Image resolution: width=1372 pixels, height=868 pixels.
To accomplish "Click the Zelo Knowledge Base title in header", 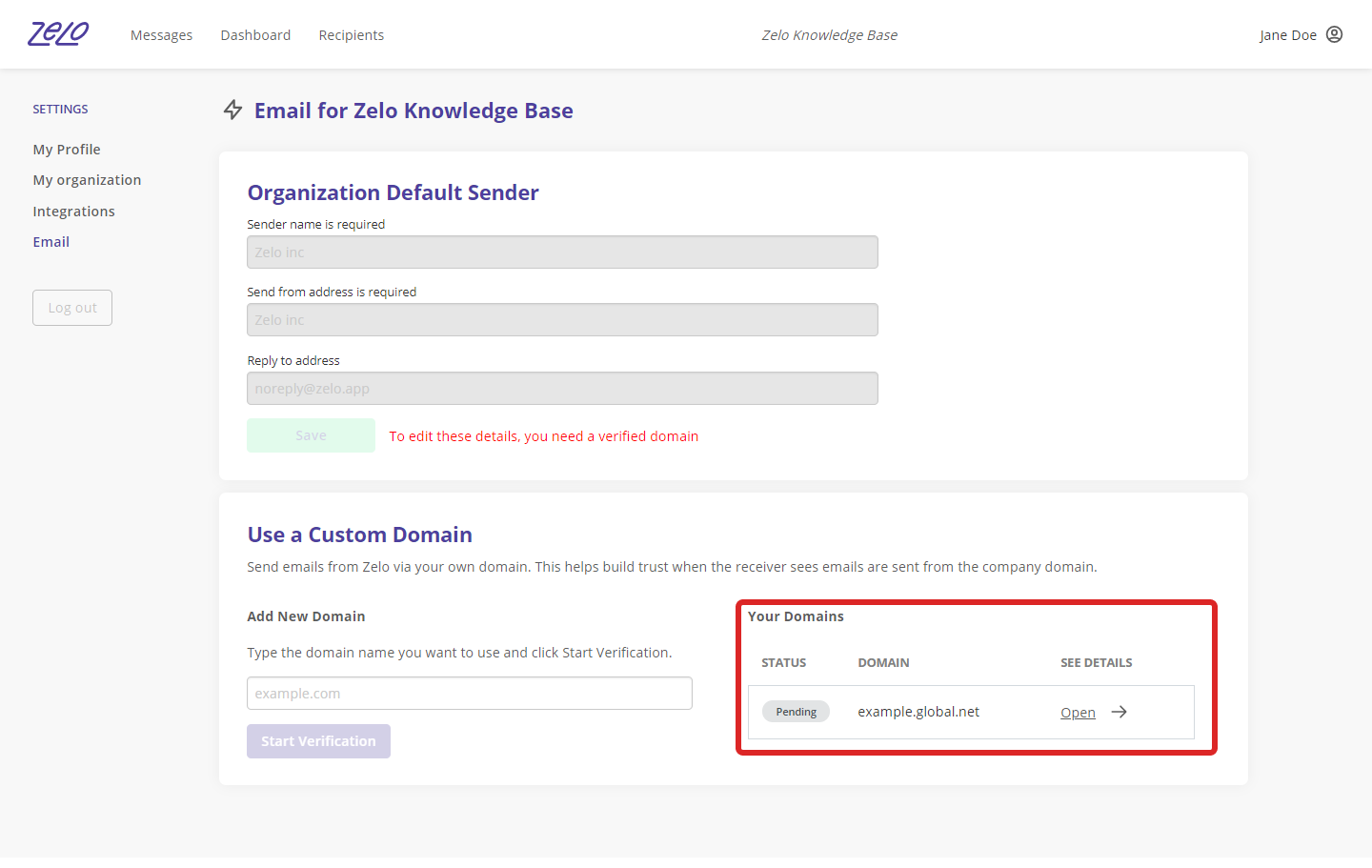I will coord(829,35).
